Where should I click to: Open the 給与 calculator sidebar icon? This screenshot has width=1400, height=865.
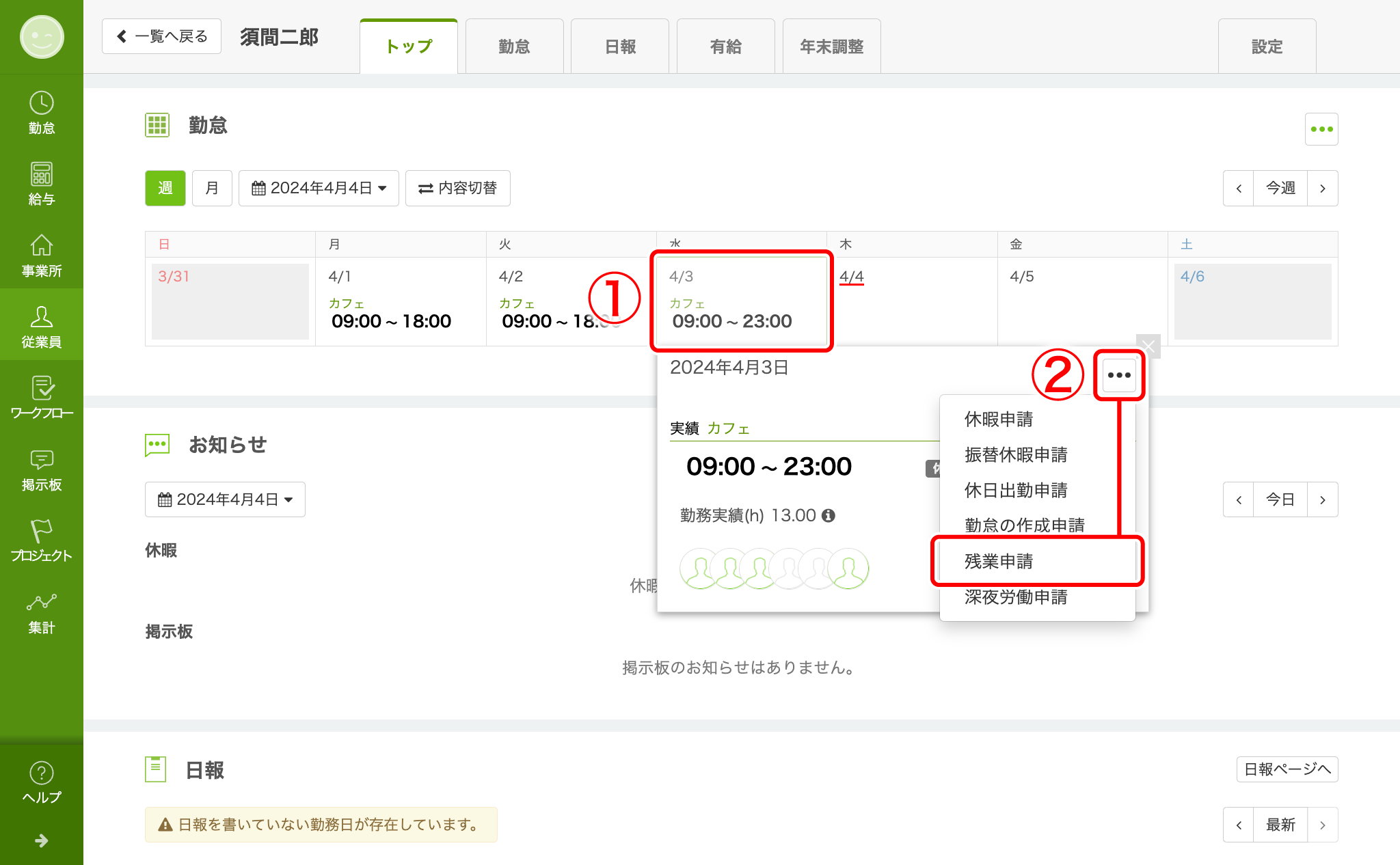pos(42,184)
